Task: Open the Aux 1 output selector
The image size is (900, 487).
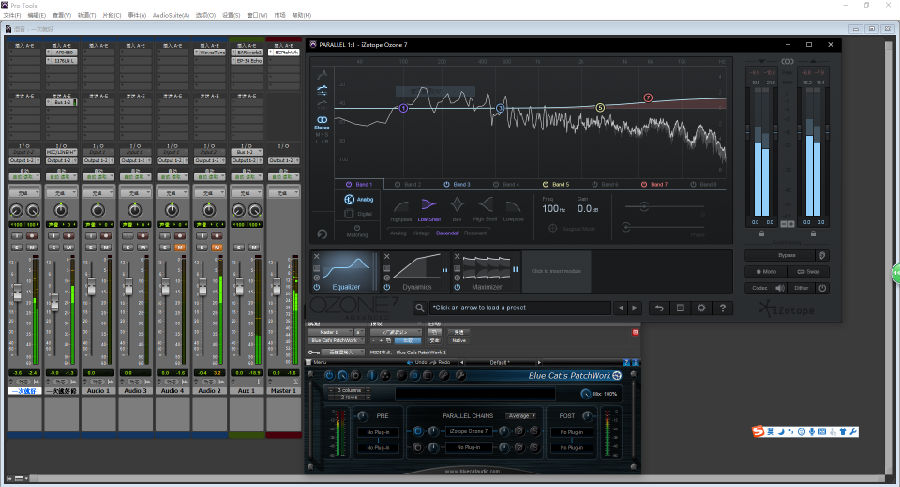Action: 246,160
